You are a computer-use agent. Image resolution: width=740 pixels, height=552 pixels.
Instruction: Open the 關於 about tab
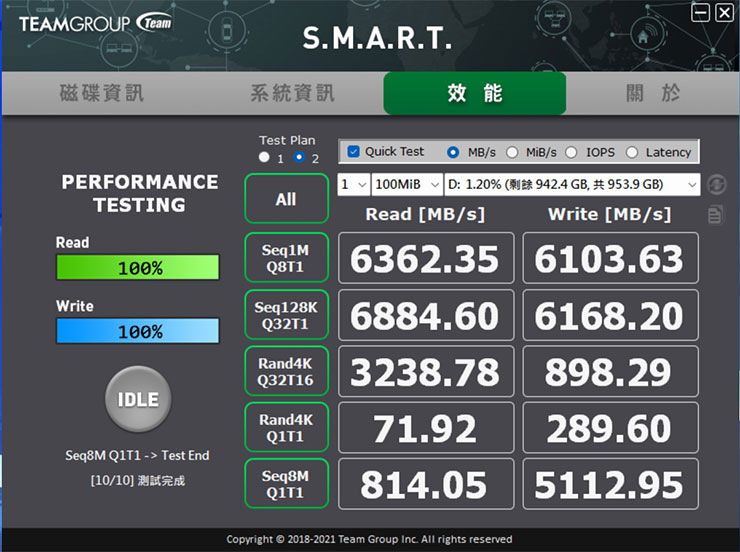pyautogui.click(x=653, y=93)
